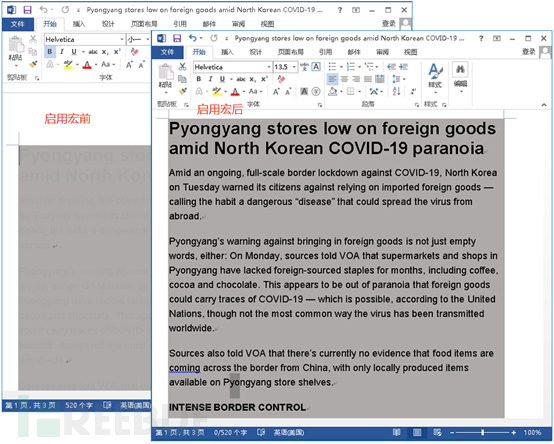Open the 文件 menu in front window
Image resolution: width=554 pixels, height=444 pixels.
click(x=167, y=52)
